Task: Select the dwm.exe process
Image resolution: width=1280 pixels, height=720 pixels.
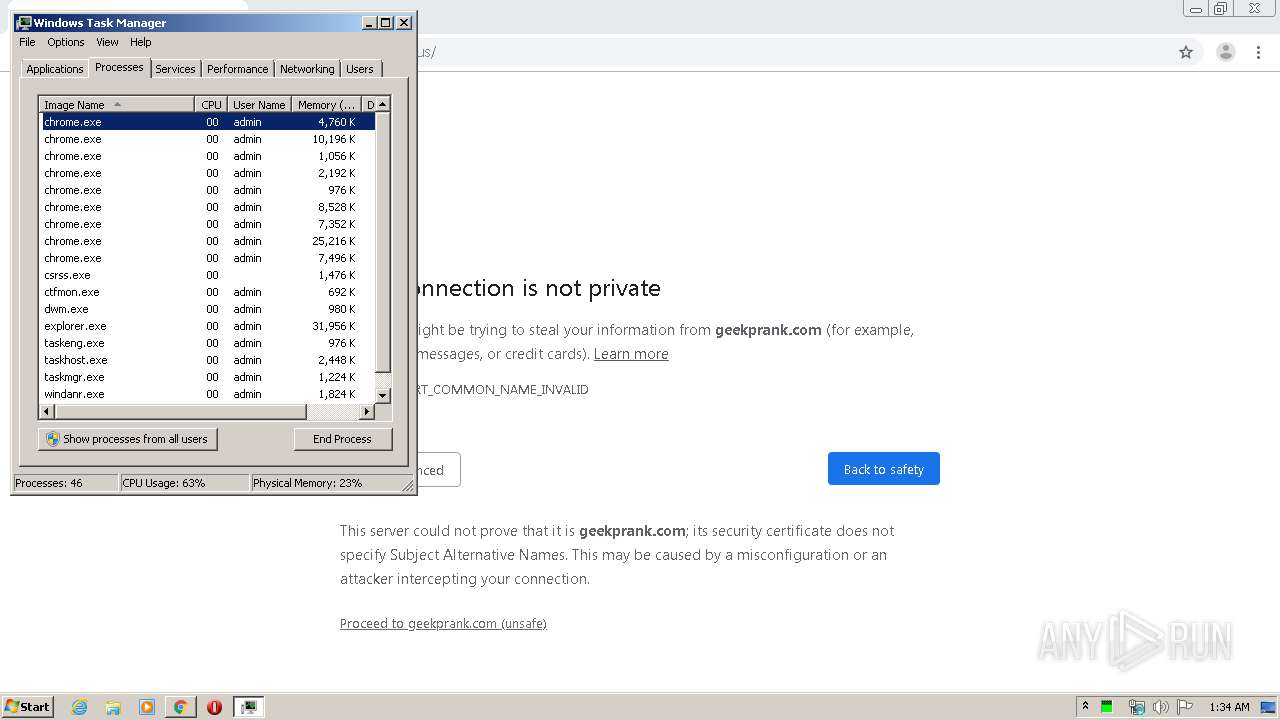Action: pos(207,309)
